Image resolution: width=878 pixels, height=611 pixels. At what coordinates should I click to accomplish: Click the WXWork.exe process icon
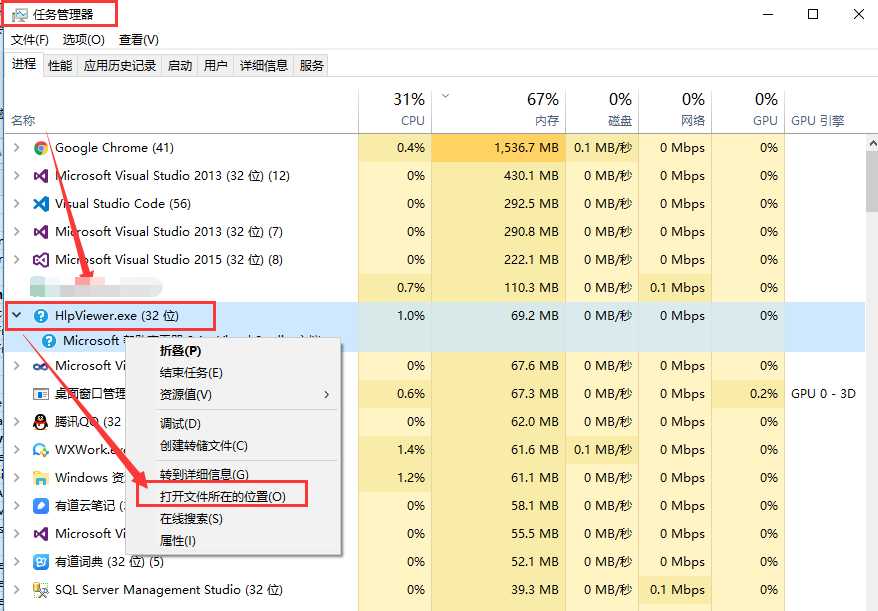(x=40, y=450)
